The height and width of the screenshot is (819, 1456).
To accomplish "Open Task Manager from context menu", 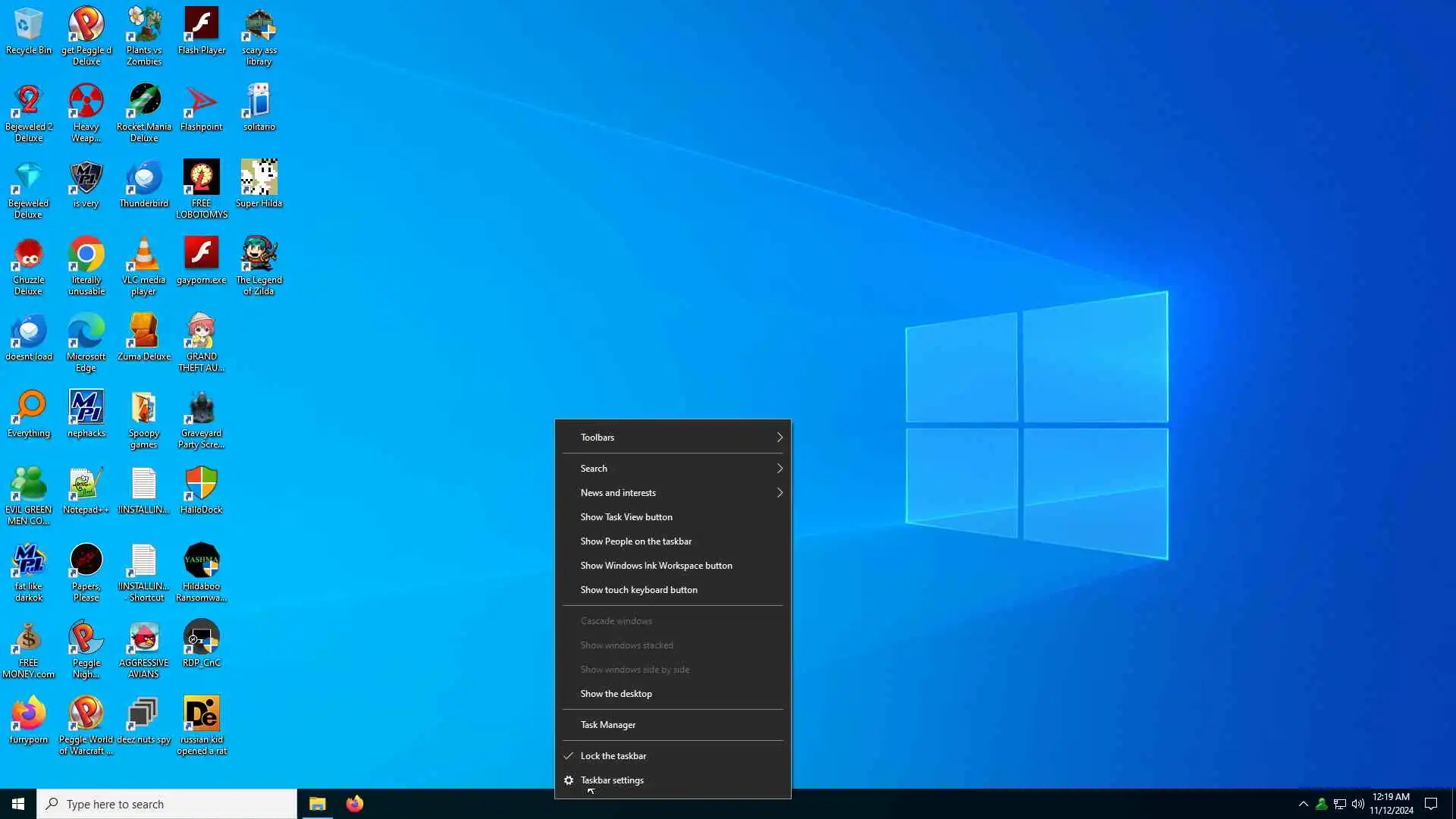I will [607, 725].
